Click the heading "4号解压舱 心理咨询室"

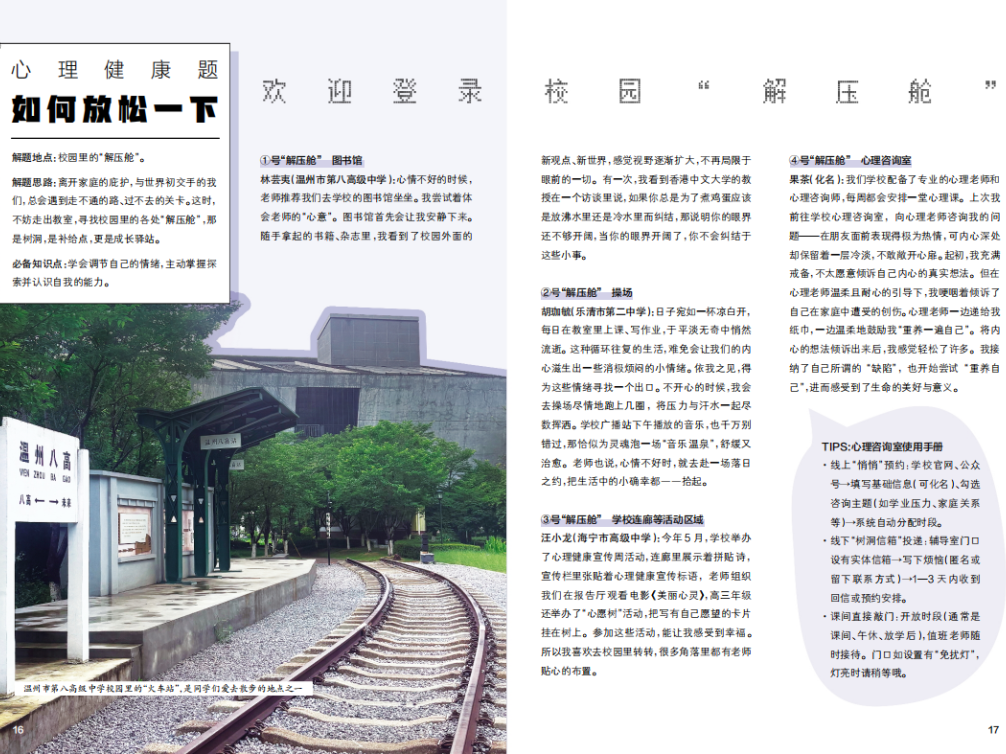pyautogui.click(x=850, y=160)
